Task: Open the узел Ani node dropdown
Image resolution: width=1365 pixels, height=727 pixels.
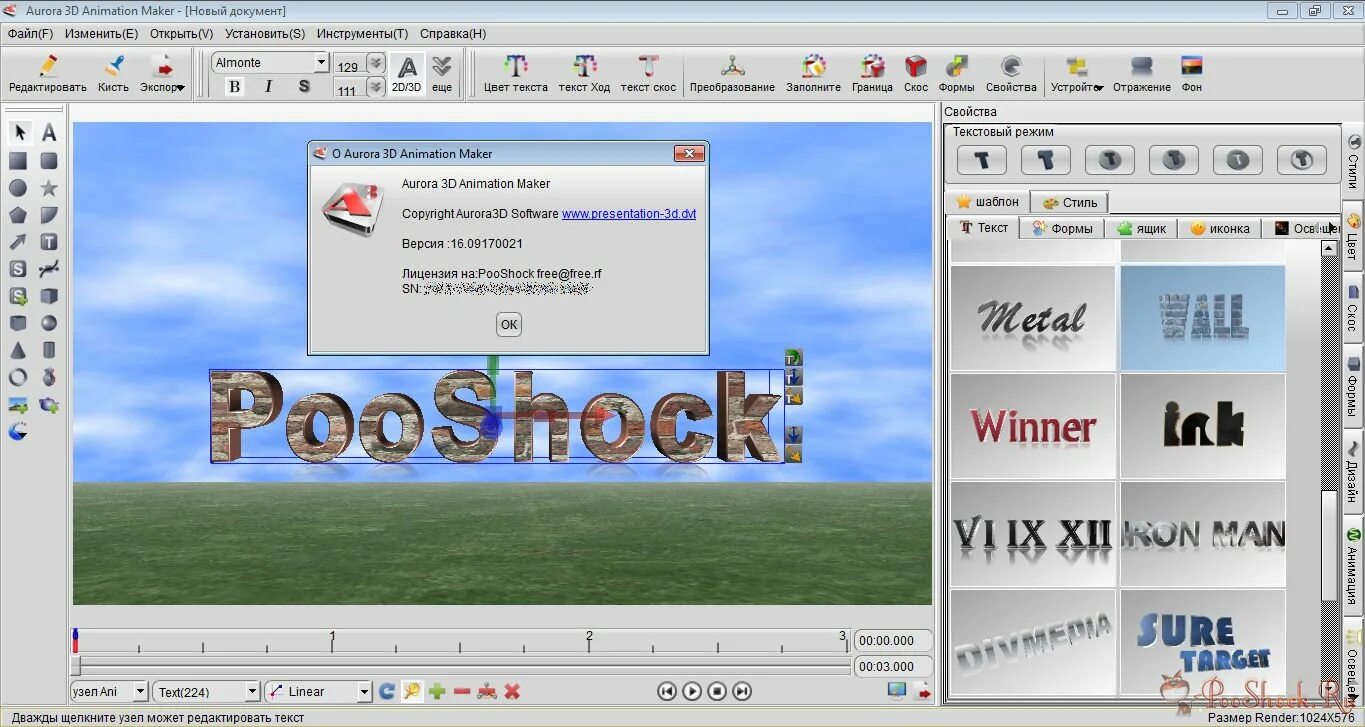Action: point(140,691)
